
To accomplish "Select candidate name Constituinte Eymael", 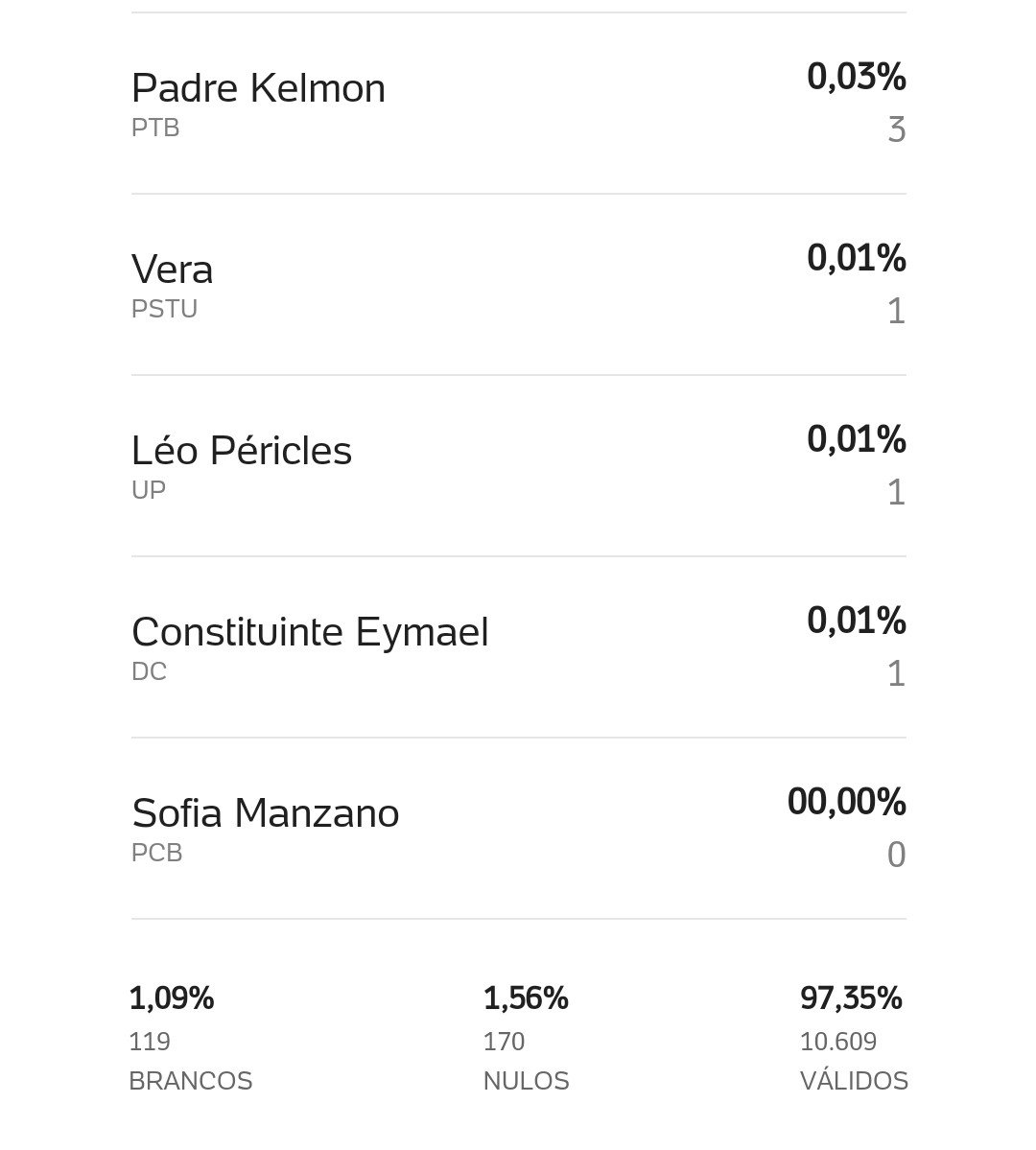I will pyautogui.click(x=310, y=632).
